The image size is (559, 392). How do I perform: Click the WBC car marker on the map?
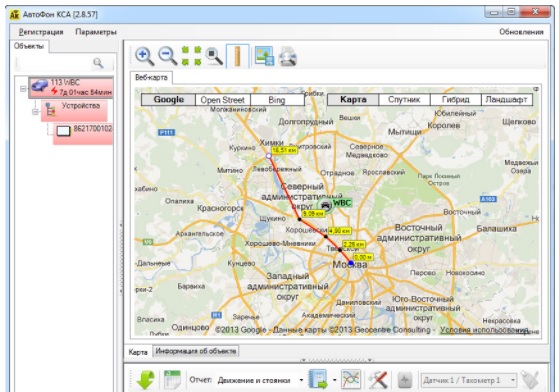click(x=325, y=205)
